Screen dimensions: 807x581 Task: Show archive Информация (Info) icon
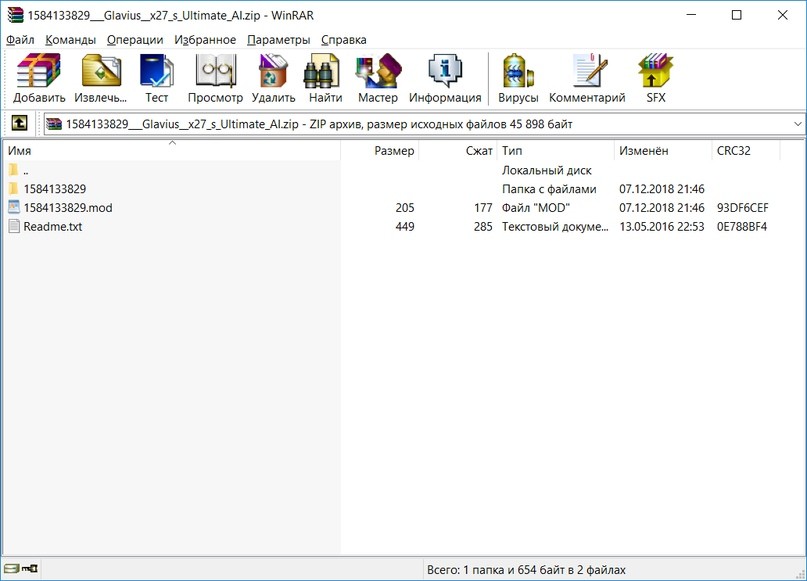coord(445,79)
